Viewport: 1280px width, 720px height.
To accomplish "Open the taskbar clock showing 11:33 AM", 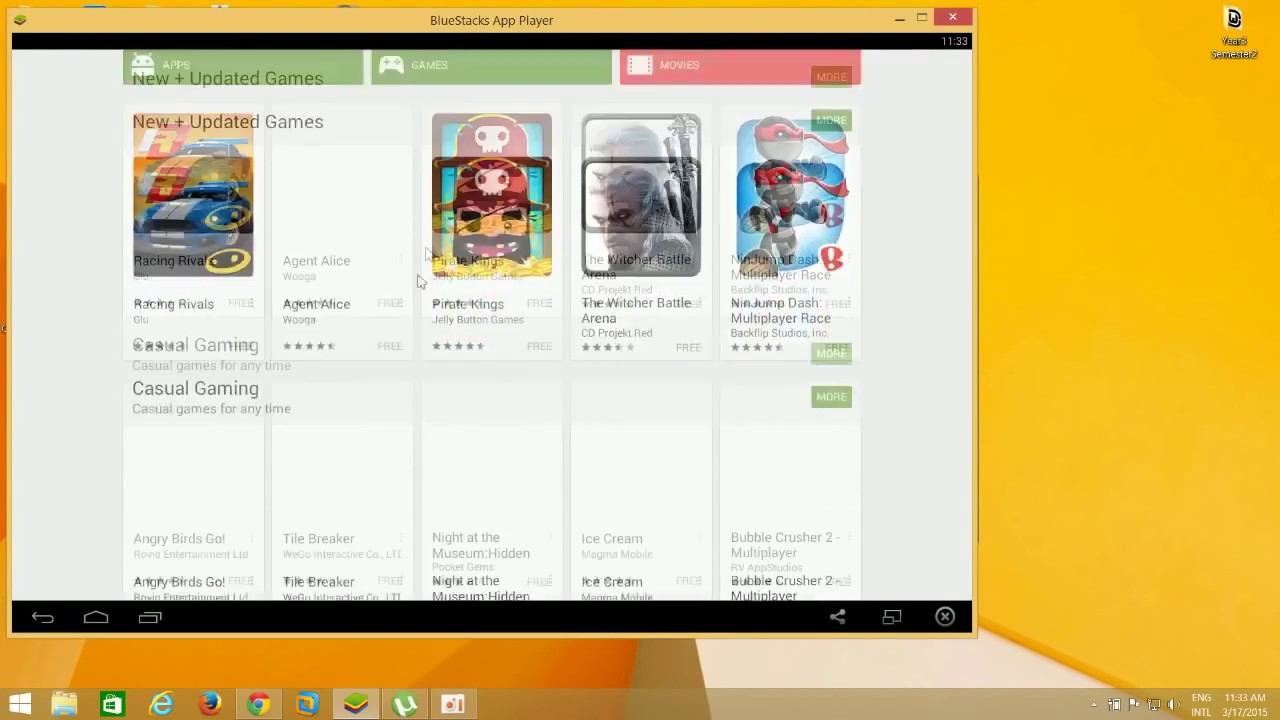I will point(1245,705).
